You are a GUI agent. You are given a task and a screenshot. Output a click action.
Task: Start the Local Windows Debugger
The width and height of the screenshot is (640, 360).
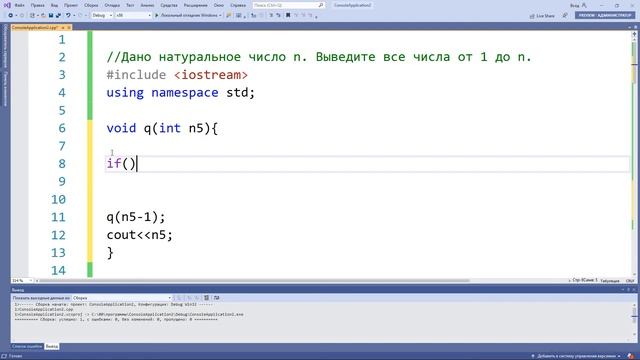pyautogui.click(x=186, y=16)
